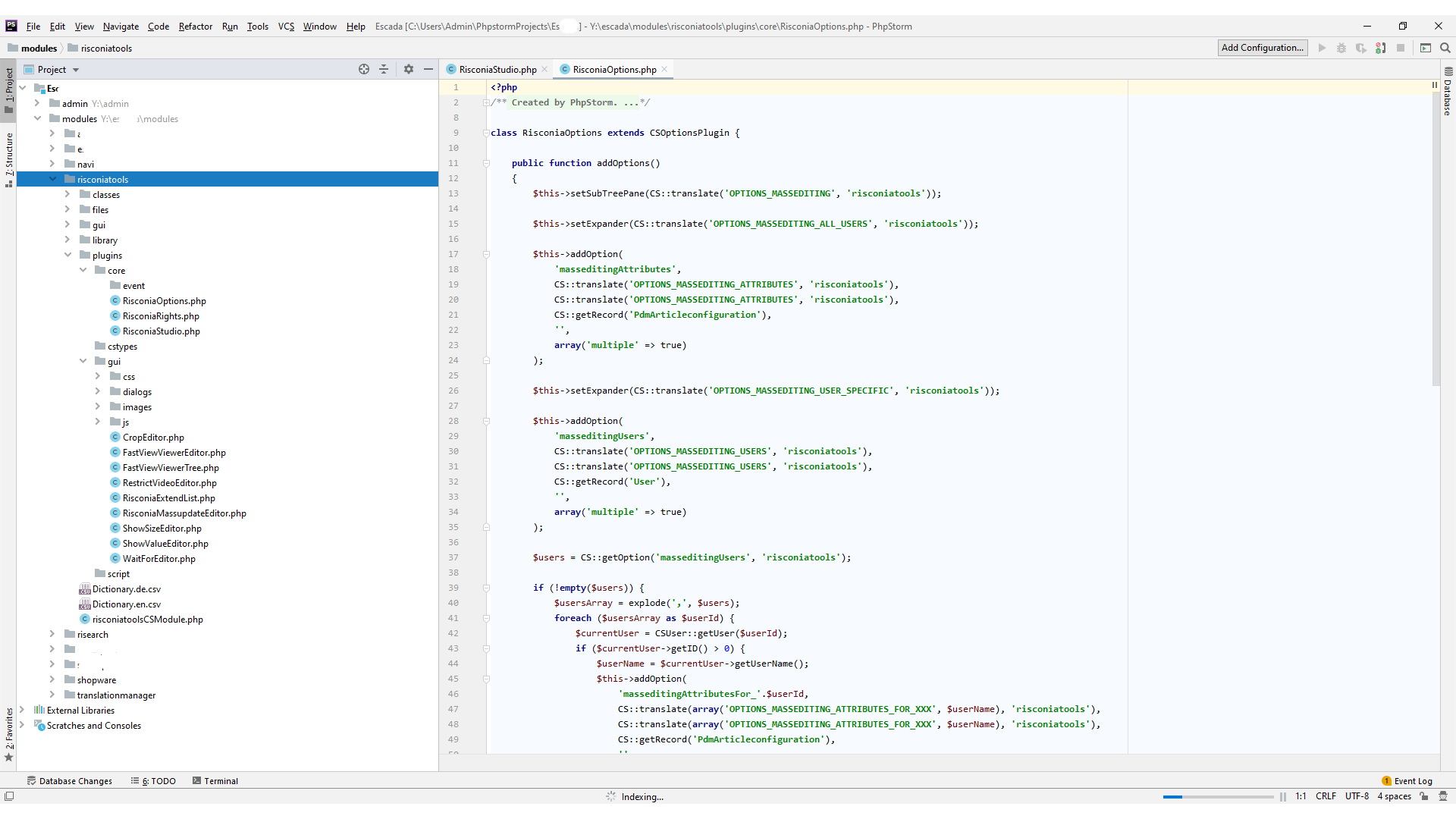Screen dimensions: 1456x819
Task: Toggle tool window bars in bottom-left corner
Action: coord(9,796)
